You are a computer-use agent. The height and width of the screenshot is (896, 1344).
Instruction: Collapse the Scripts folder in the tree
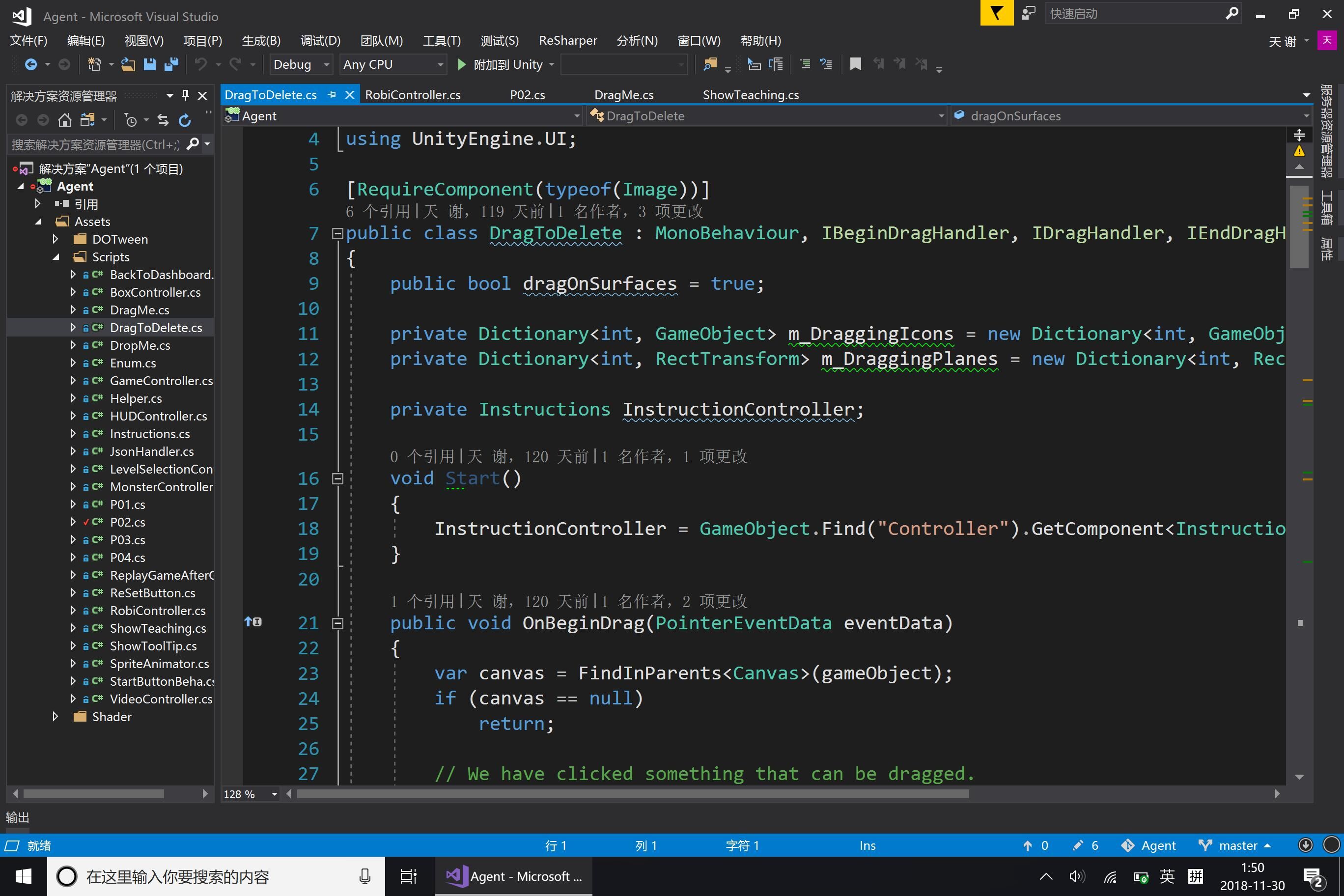click(56, 257)
